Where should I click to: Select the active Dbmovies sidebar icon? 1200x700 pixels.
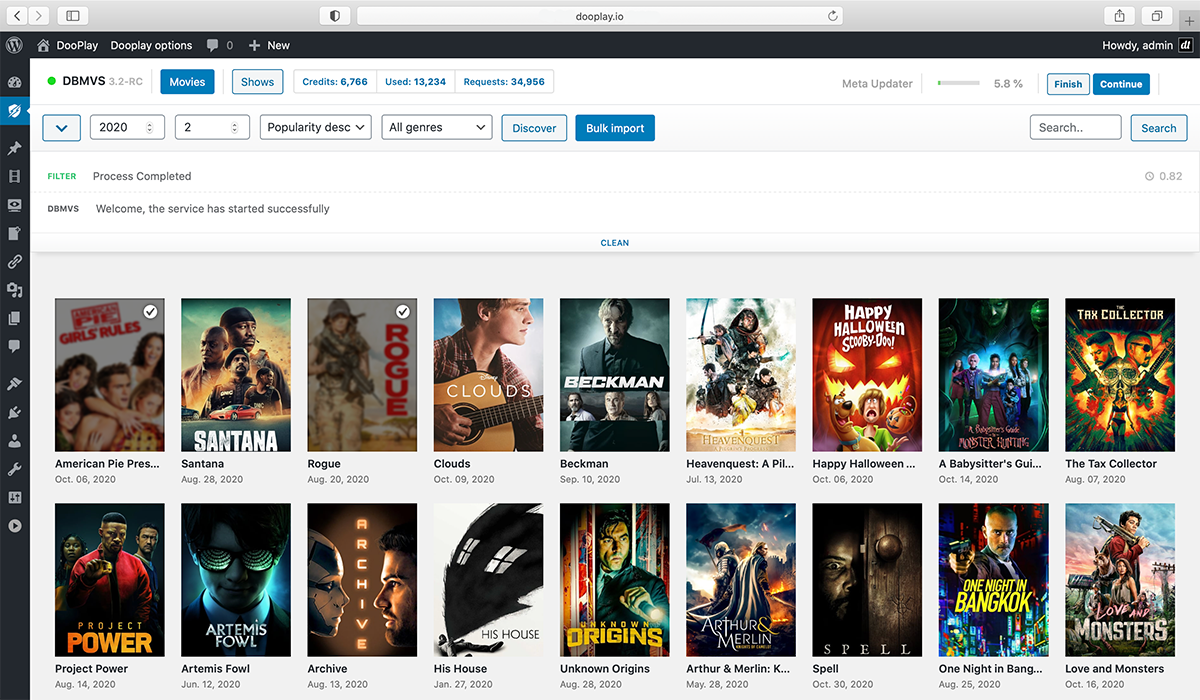click(x=14, y=111)
